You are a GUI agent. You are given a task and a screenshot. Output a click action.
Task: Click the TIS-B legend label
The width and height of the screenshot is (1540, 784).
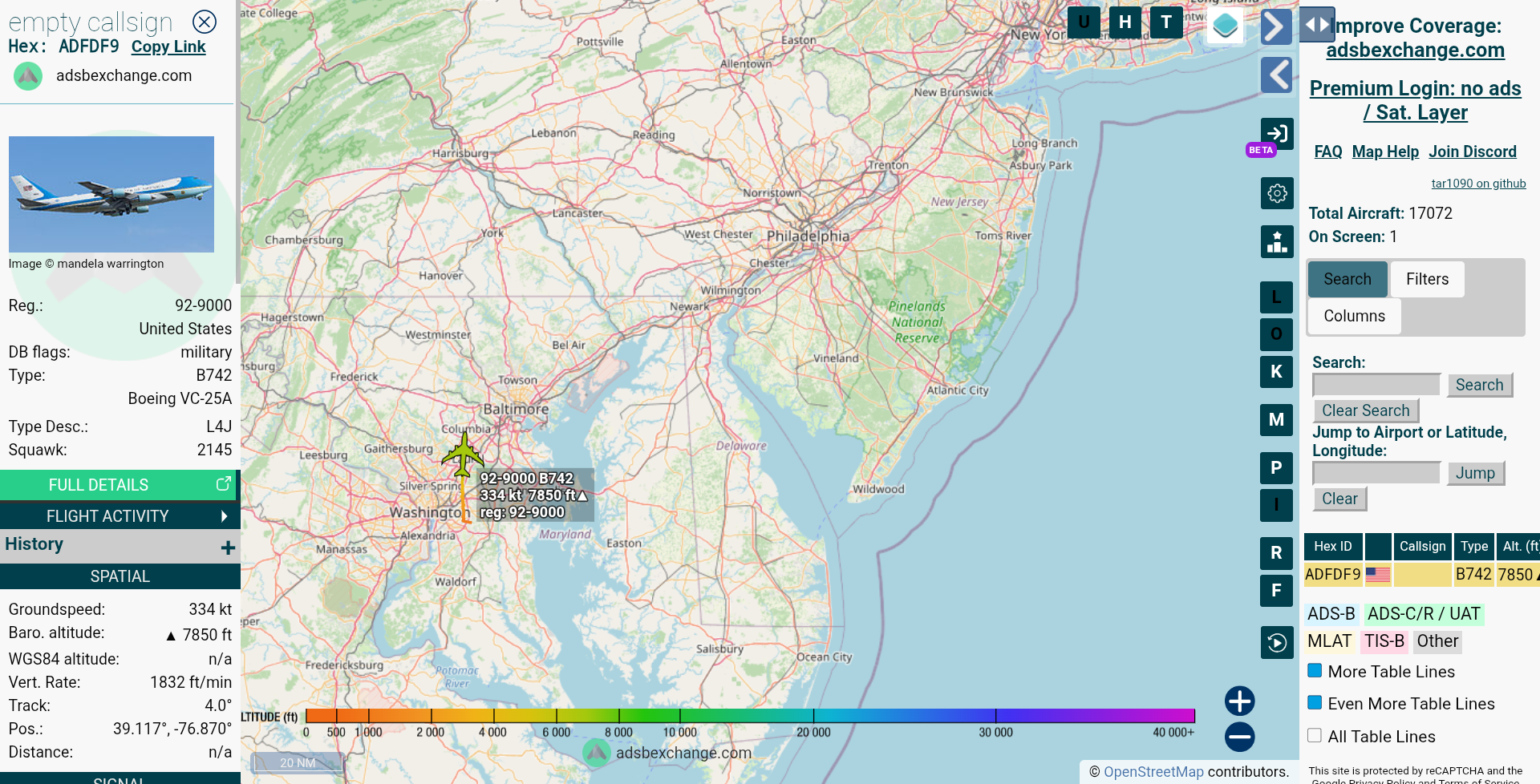[1385, 641]
